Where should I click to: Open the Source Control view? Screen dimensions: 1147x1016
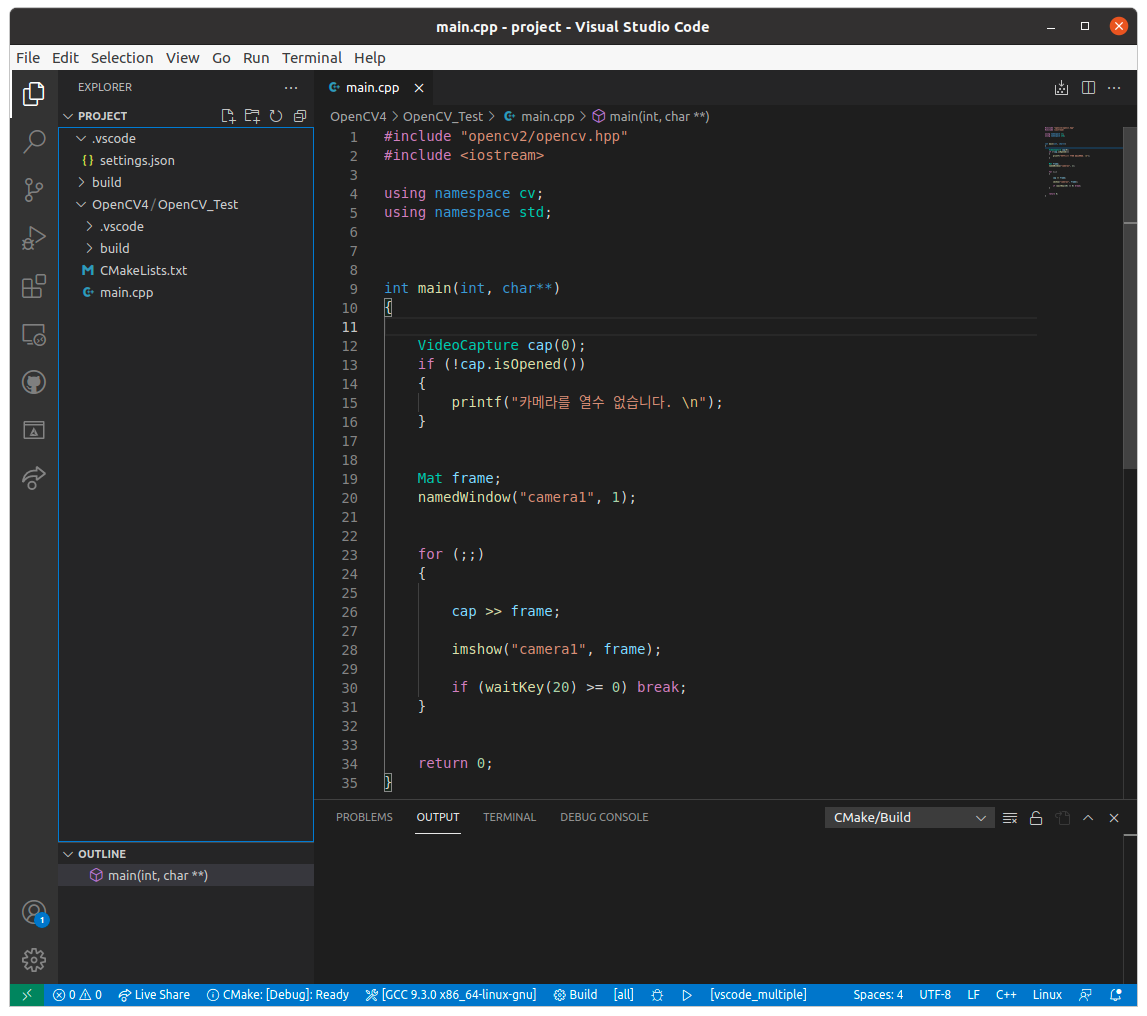tap(34, 189)
